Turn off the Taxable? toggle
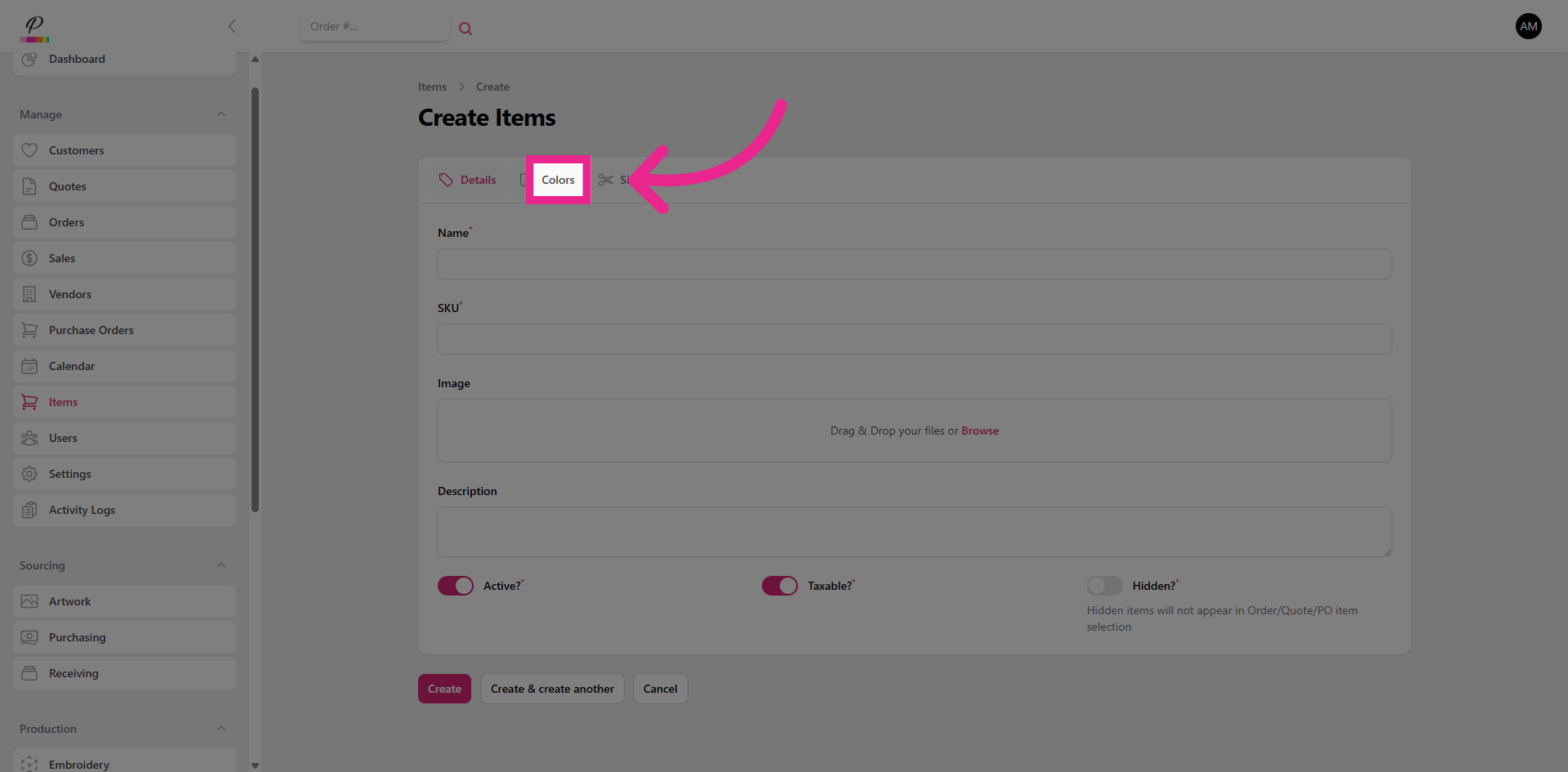The width and height of the screenshot is (1568, 772). coord(780,586)
